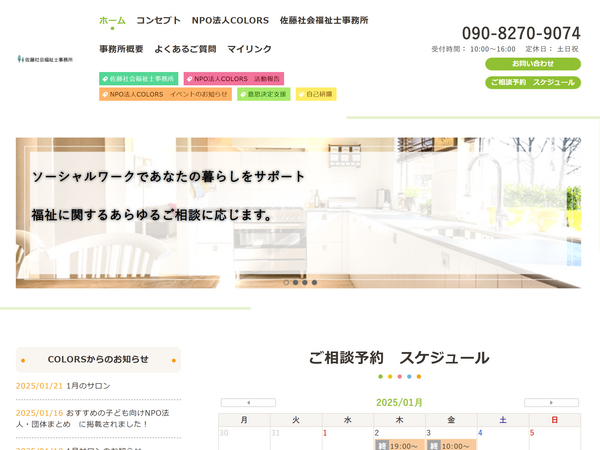Go to previous month in calendar
Screen dimensions: 600x450
tap(248, 403)
